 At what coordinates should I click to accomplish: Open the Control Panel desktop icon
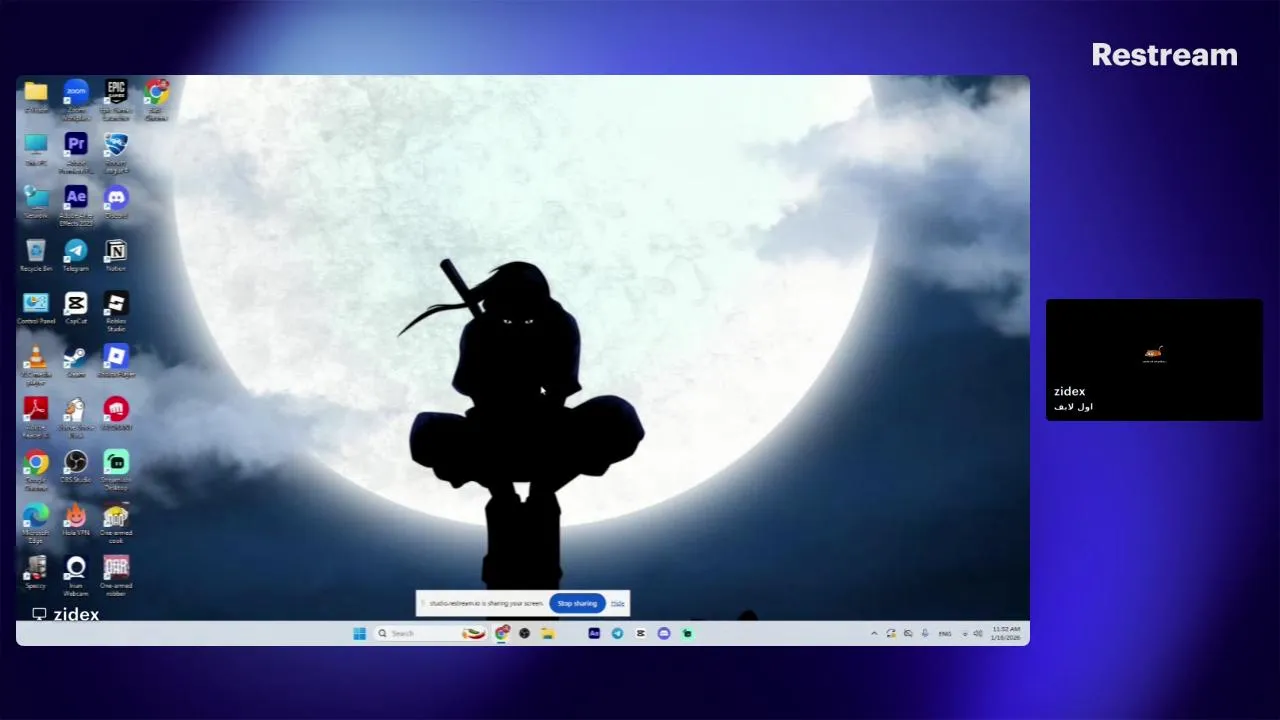pos(36,308)
